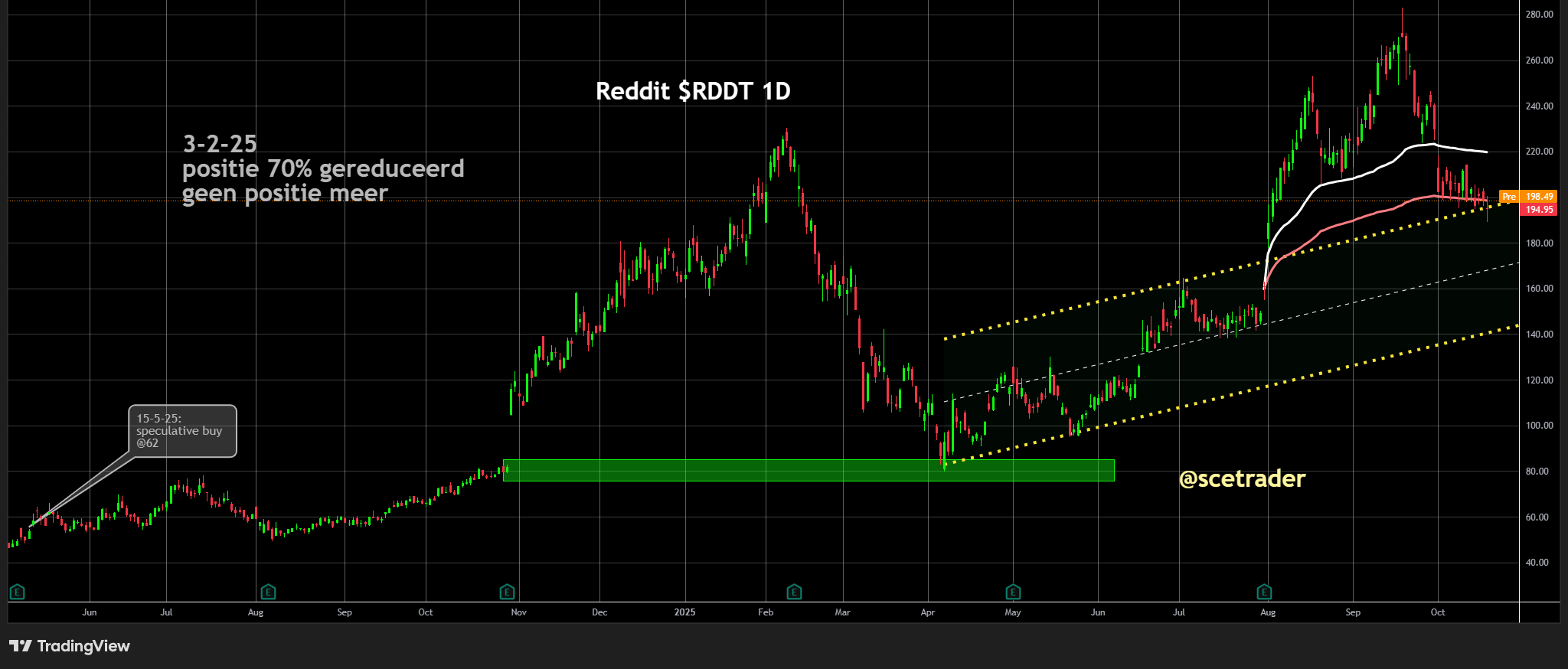1568x669 pixels.
Task: Click the red 194.95 price label
Action: pos(1539,210)
